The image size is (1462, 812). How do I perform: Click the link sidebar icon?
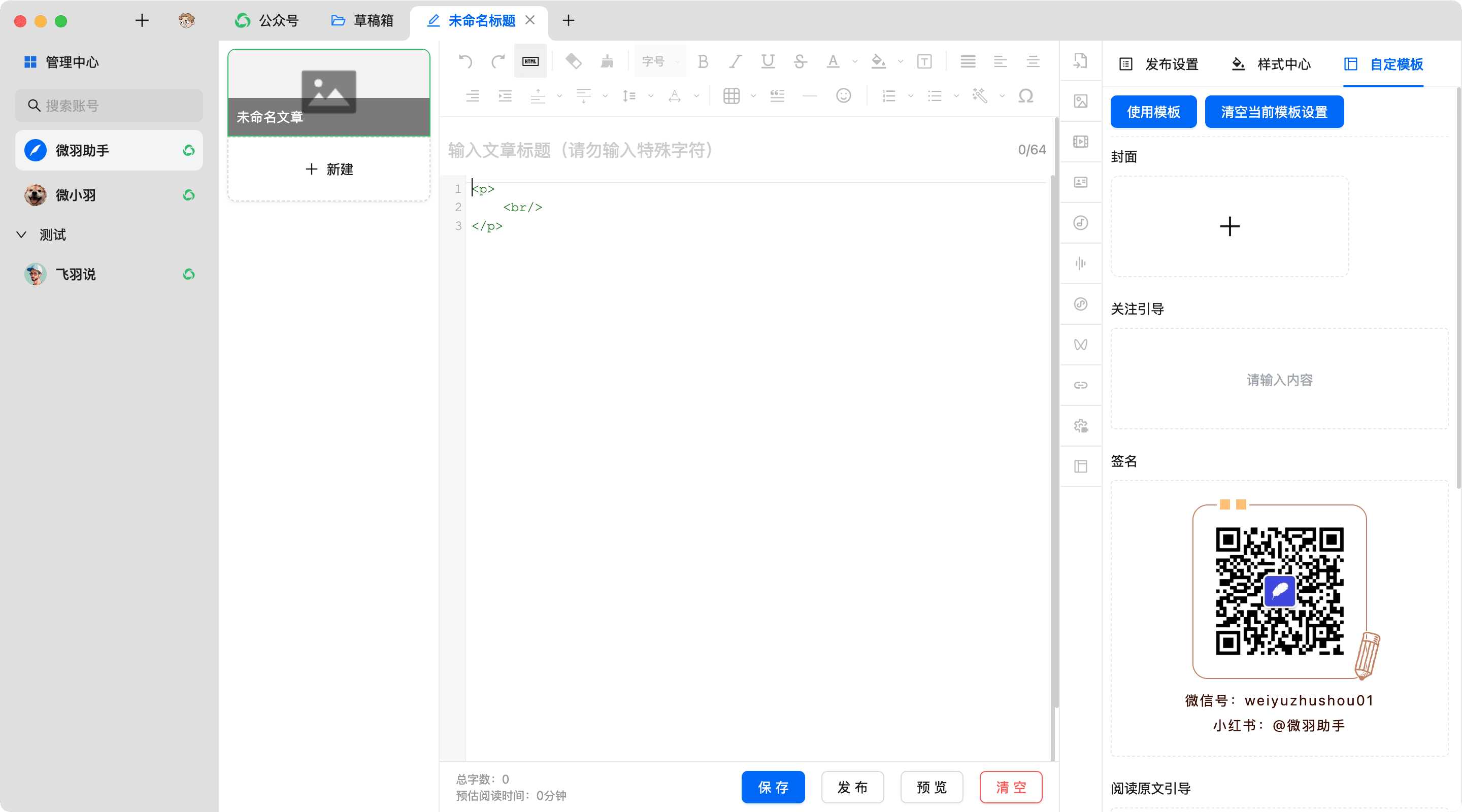[x=1081, y=385]
